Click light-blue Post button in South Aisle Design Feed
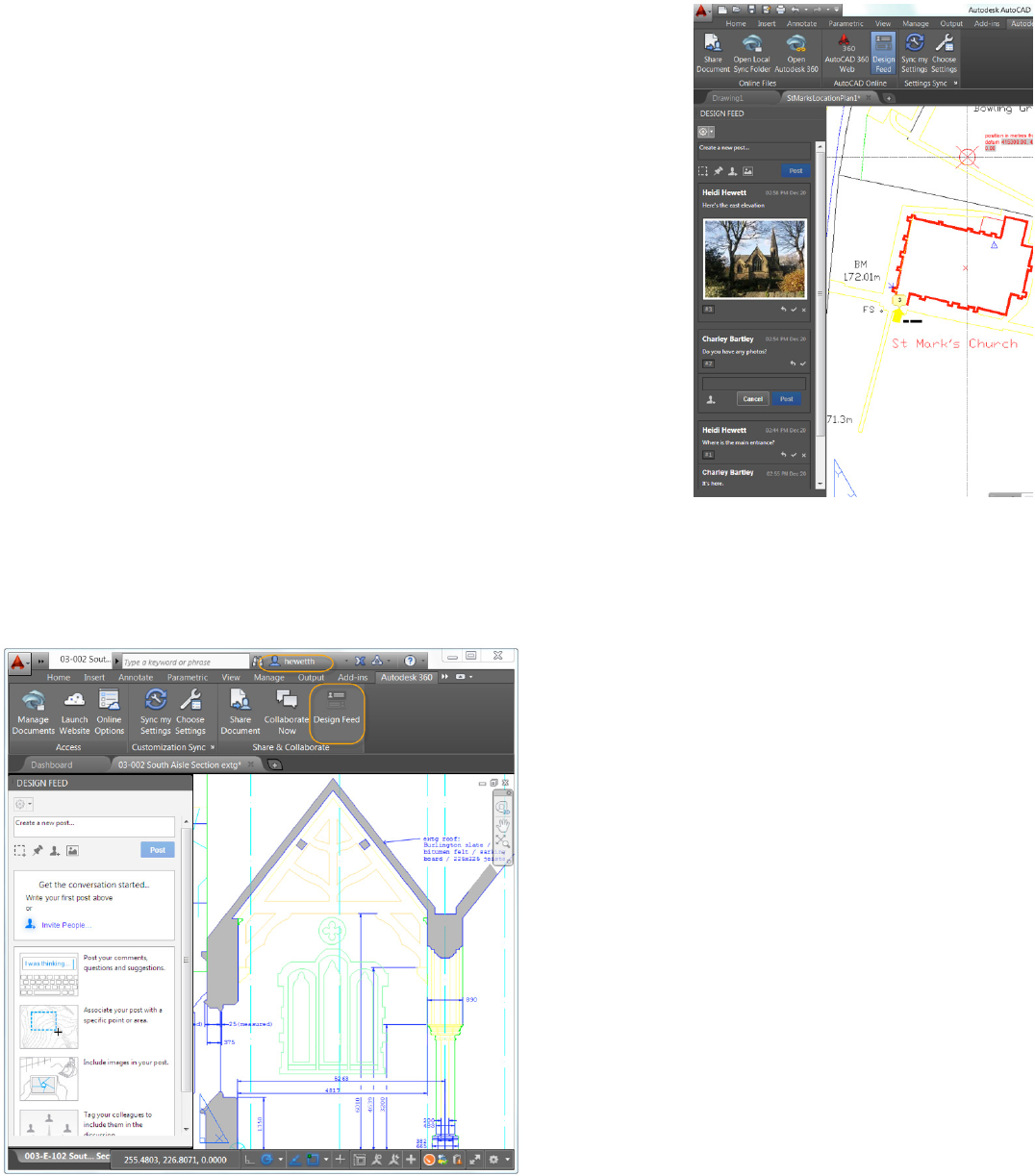 pos(158,850)
